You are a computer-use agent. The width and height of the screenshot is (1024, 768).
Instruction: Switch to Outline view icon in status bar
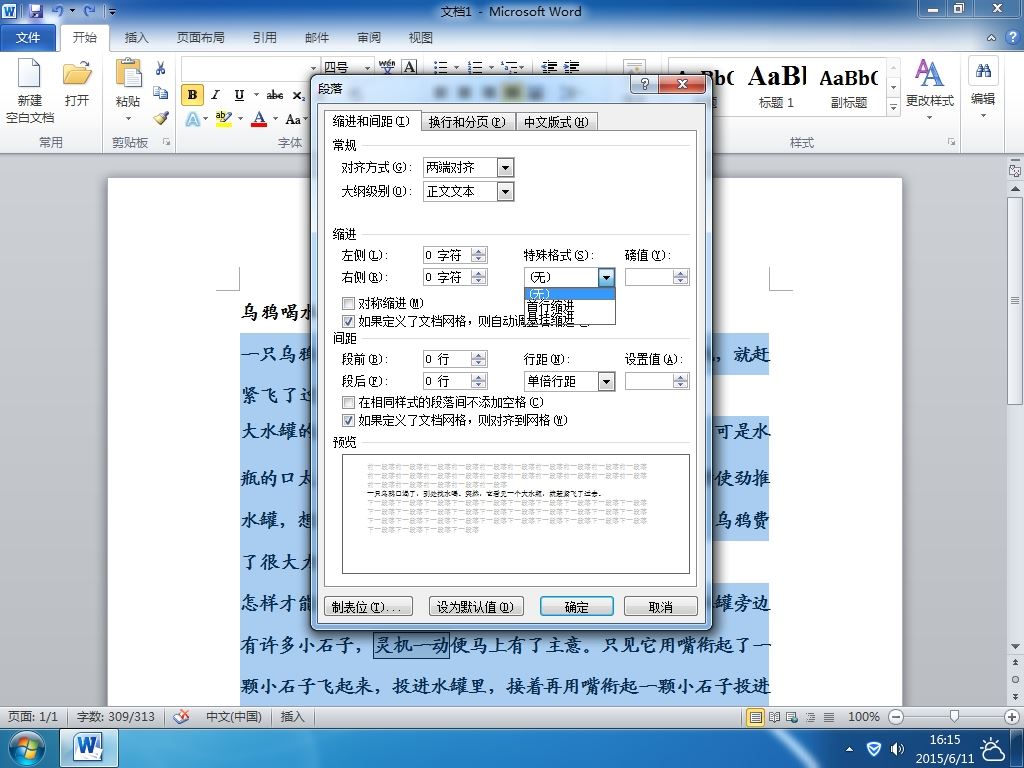(810, 717)
